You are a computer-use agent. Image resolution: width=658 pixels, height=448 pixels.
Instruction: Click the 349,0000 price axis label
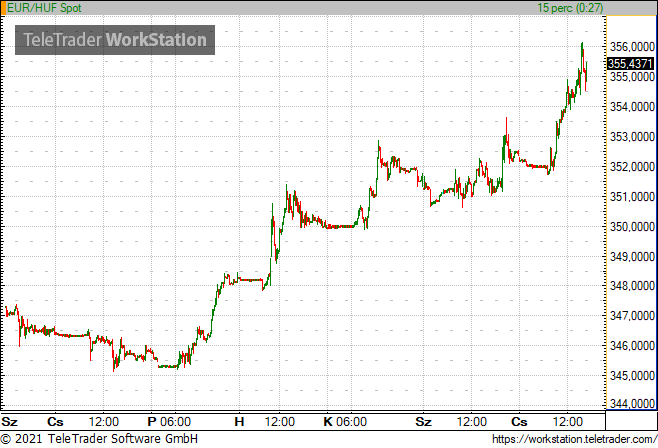pos(632,256)
